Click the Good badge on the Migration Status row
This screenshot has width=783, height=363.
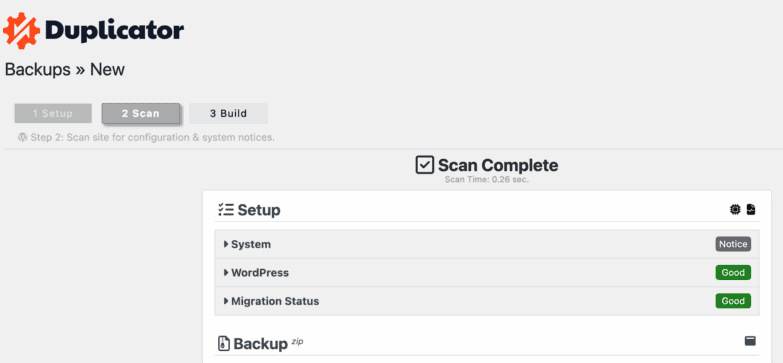click(x=733, y=301)
